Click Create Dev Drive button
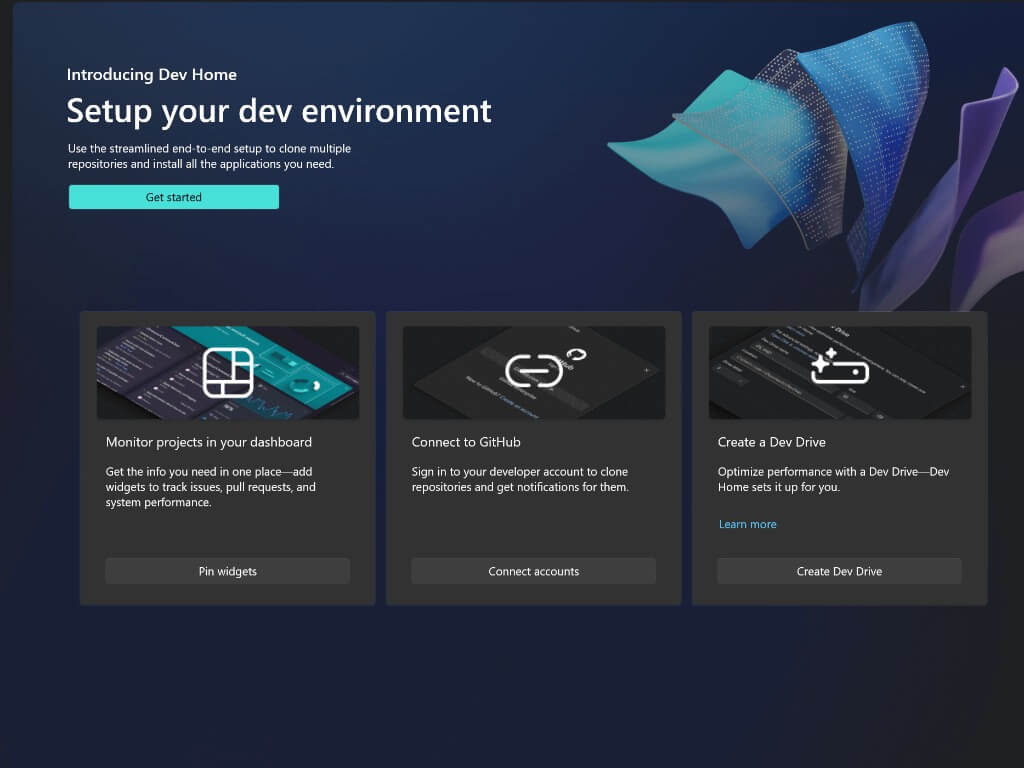1024x768 pixels. point(839,571)
